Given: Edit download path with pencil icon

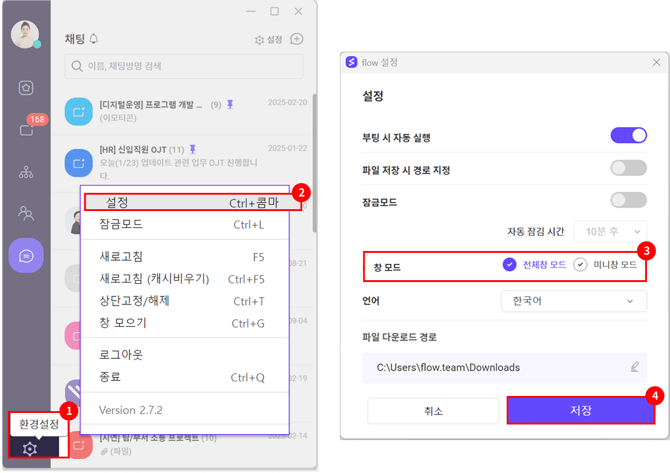Looking at the screenshot, I should click(x=635, y=367).
